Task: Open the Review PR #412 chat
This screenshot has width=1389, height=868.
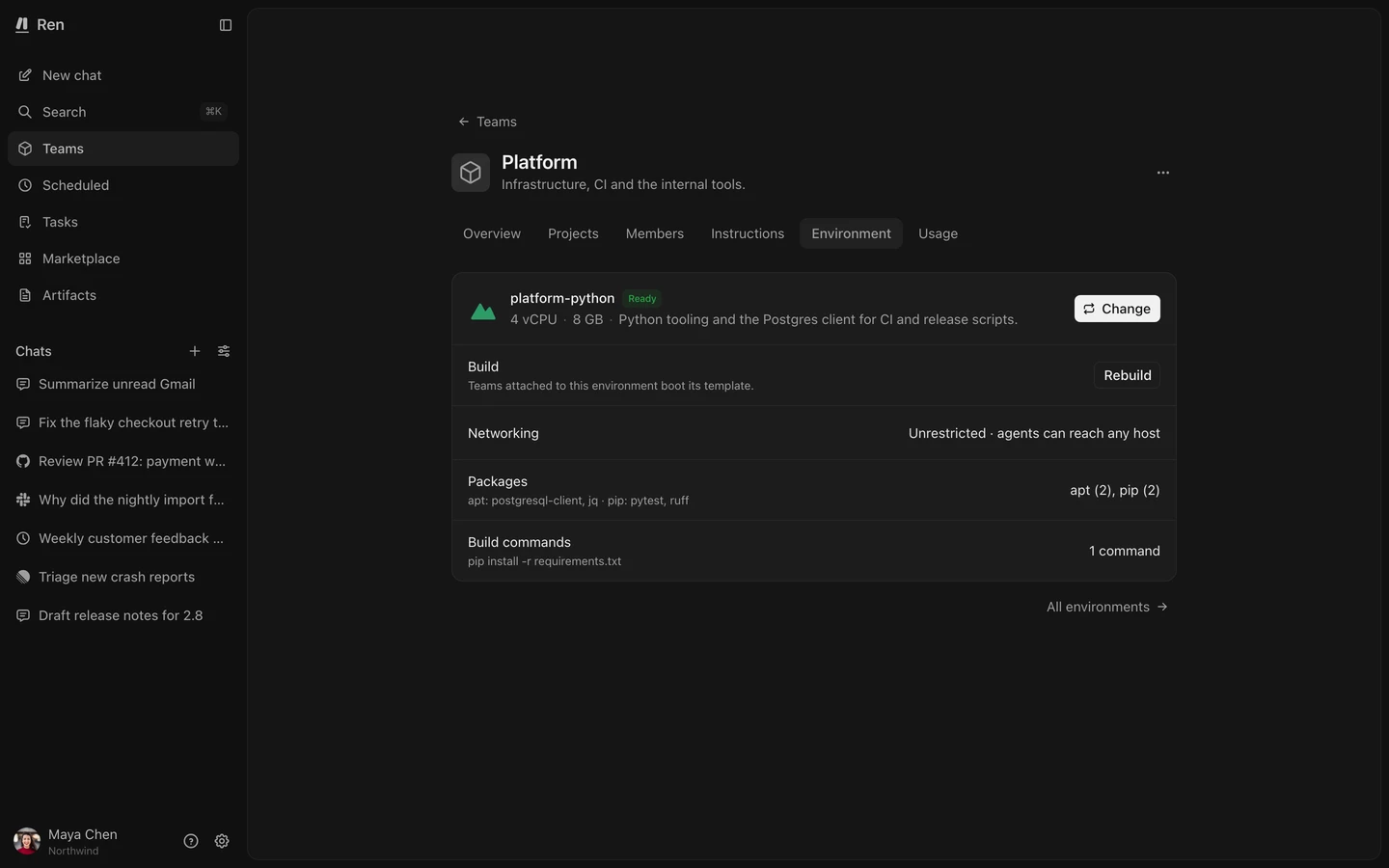Action: click(123, 461)
